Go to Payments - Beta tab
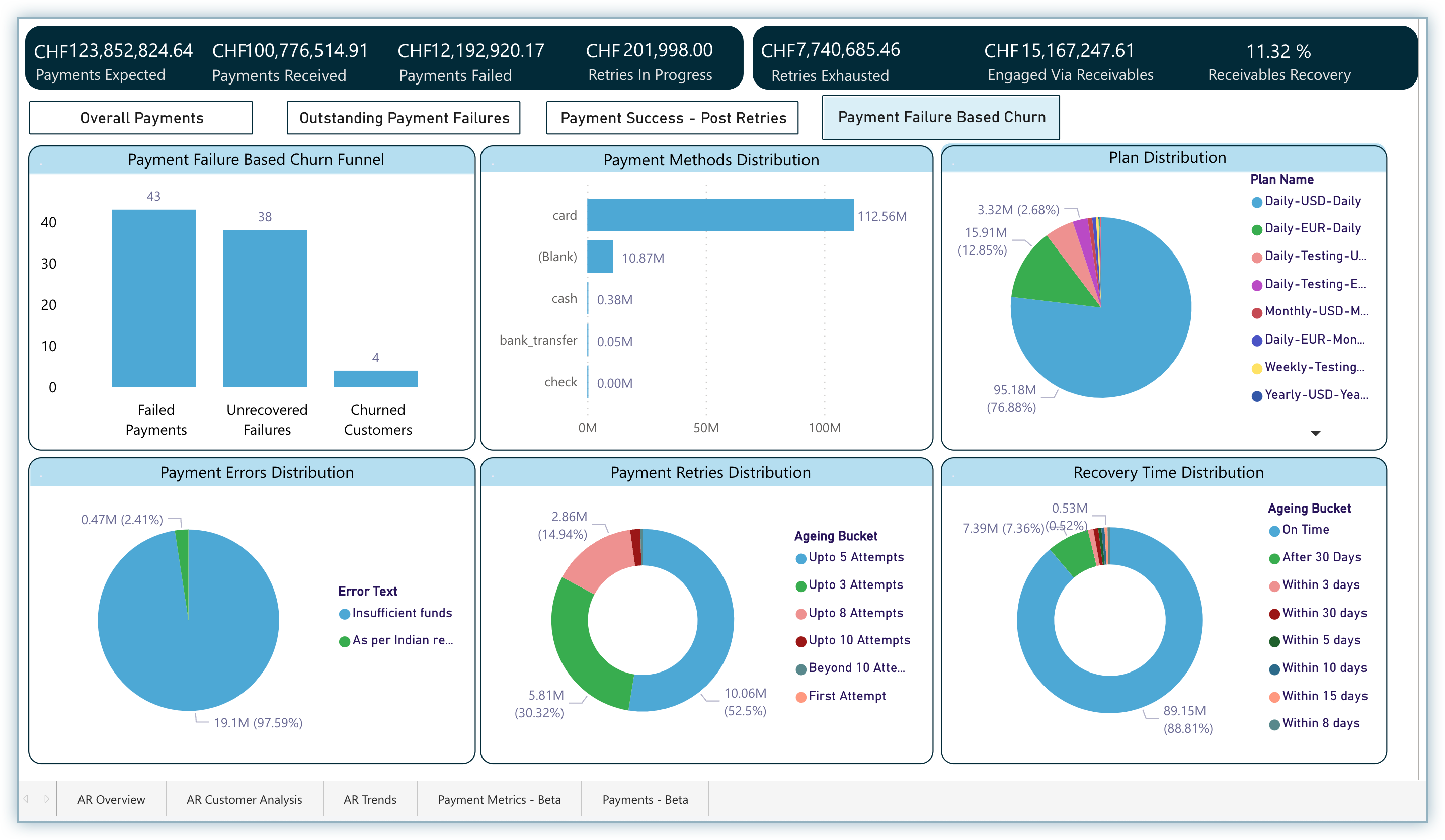The width and height of the screenshot is (1445, 840). [x=645, y=799]
